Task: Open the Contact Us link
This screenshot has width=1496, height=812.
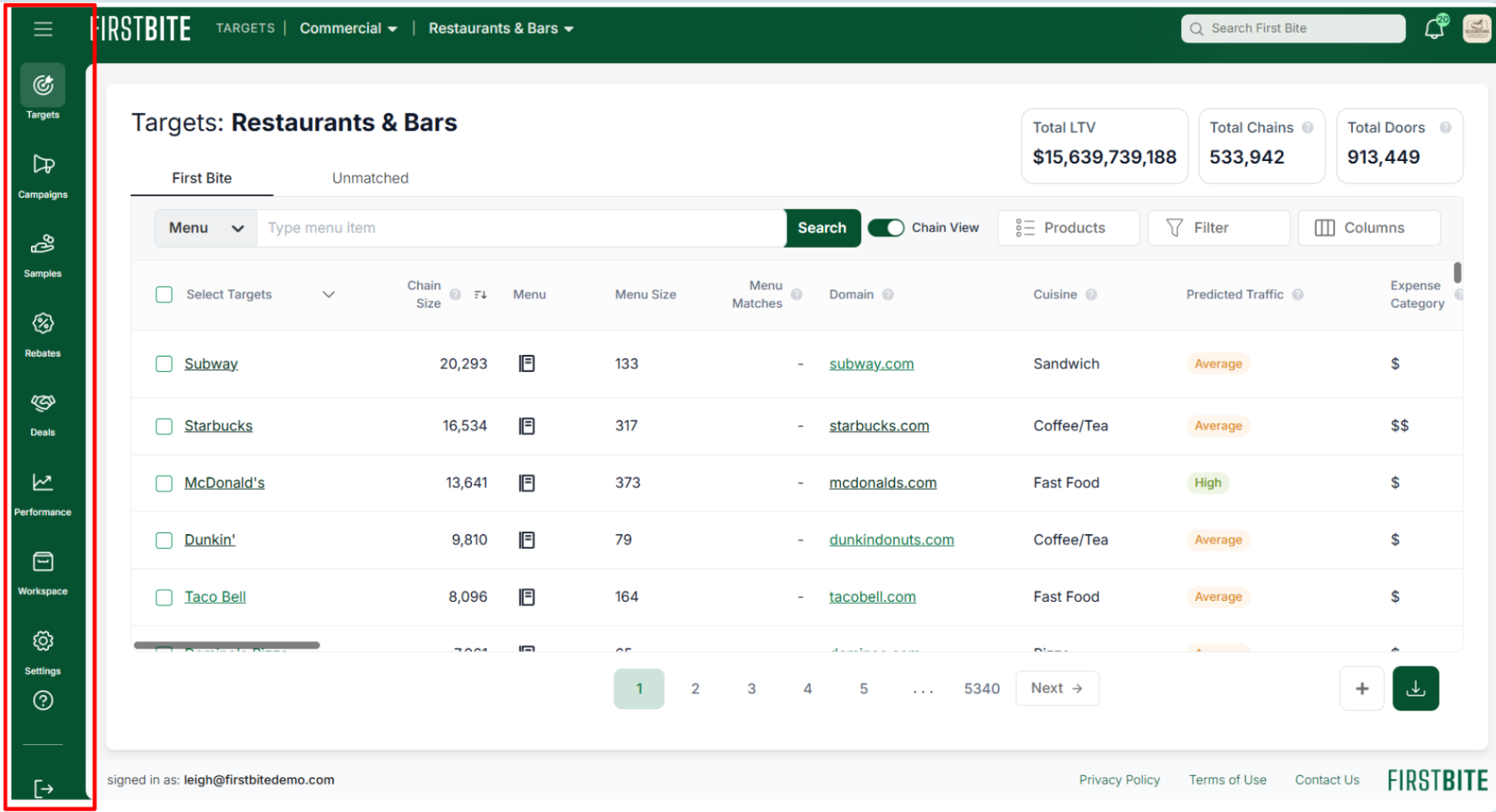Action: (1327, 780)
